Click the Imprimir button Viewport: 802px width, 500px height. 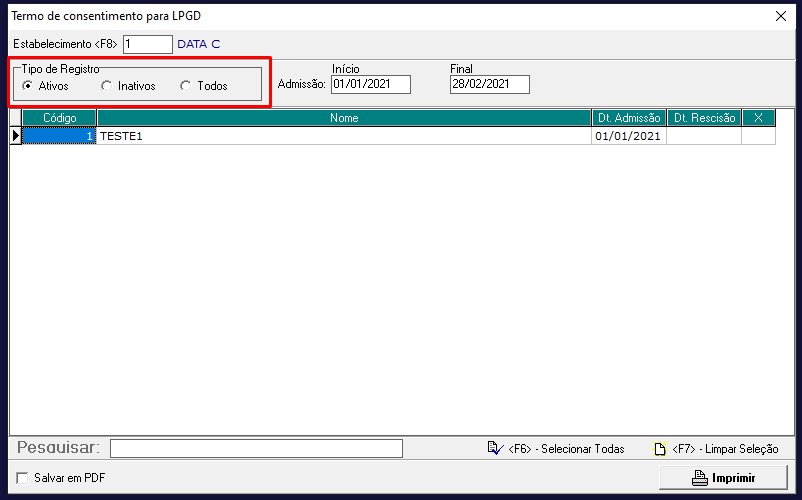723,478
